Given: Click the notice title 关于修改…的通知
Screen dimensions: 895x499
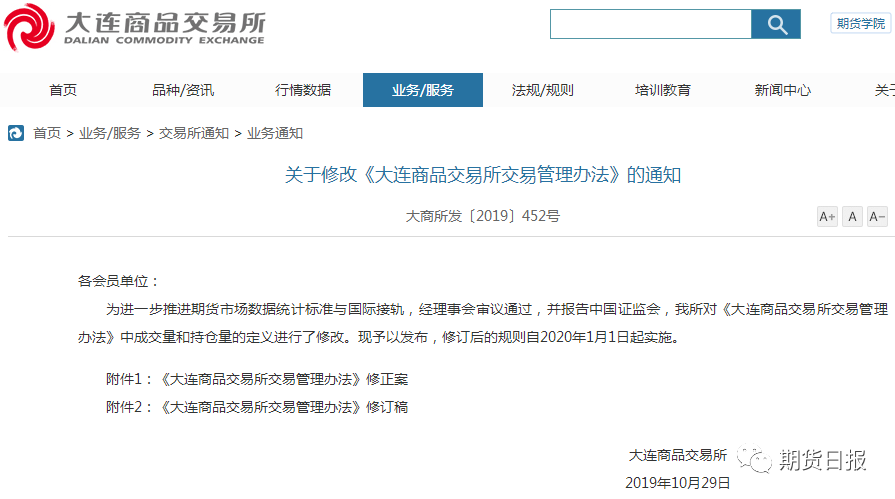Looking at the screenshot, I should pyautogui.click(x=483, y=175).
